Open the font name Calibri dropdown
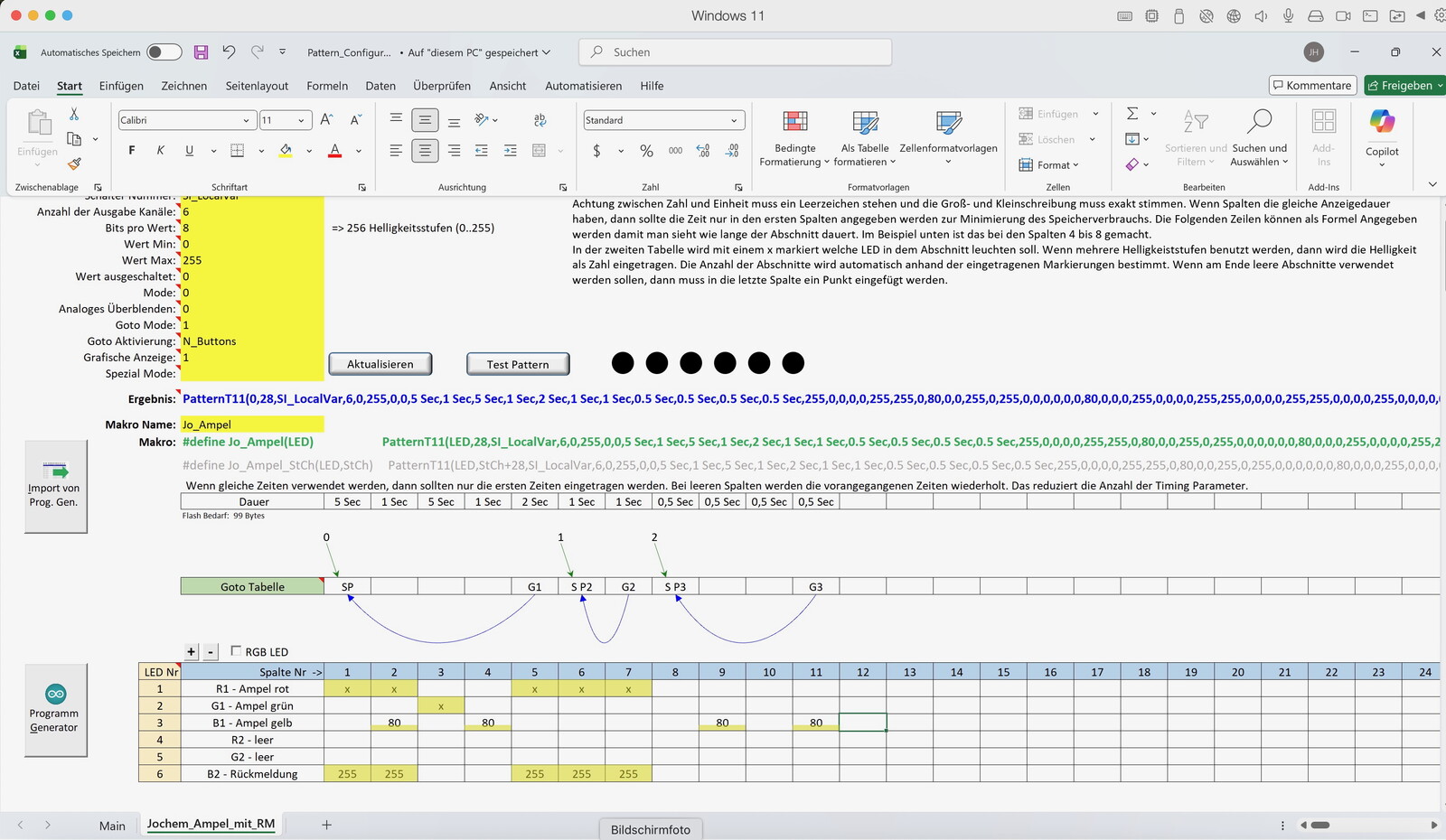Screen dimensions: 1446x840 tap(246, 120)
